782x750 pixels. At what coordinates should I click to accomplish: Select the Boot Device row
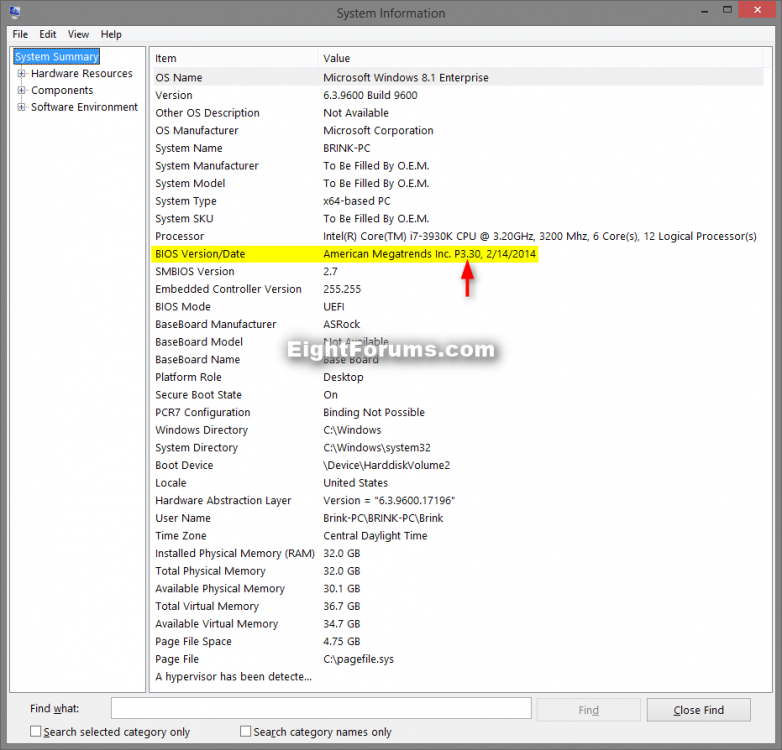[x=457, y=465]
